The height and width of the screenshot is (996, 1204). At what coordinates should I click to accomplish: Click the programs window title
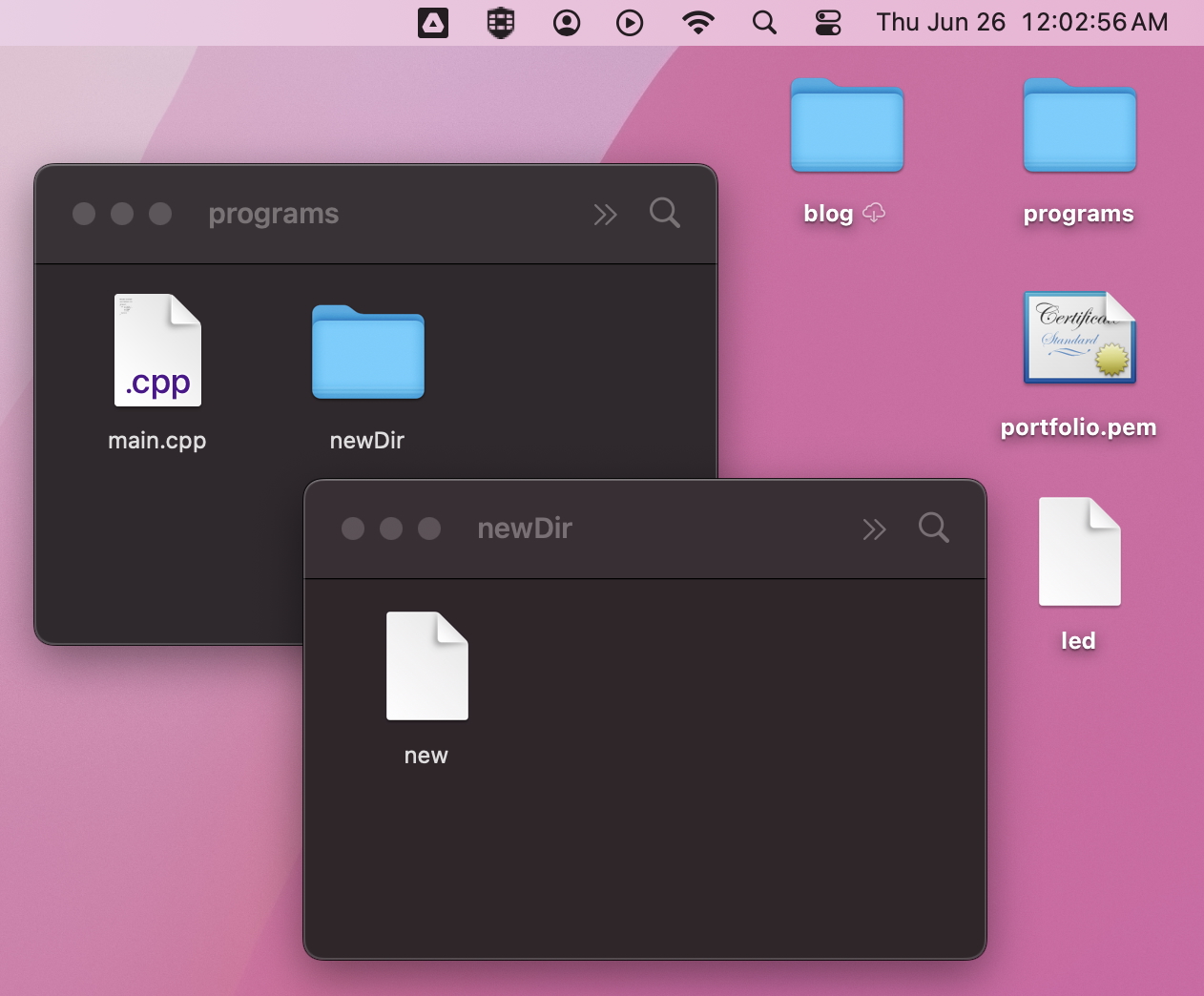274,214
